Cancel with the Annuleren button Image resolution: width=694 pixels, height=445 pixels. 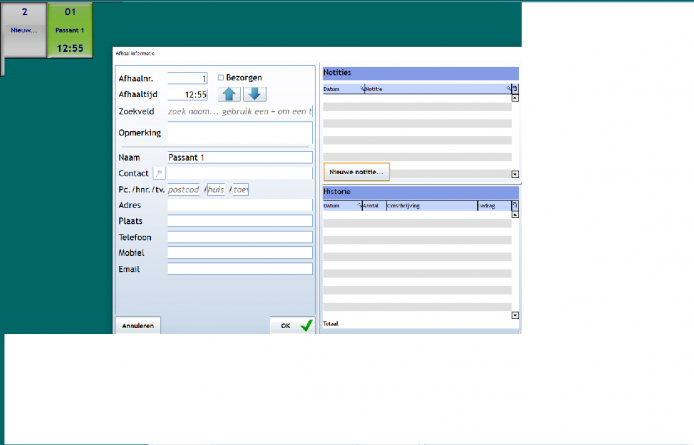[138, 326]
